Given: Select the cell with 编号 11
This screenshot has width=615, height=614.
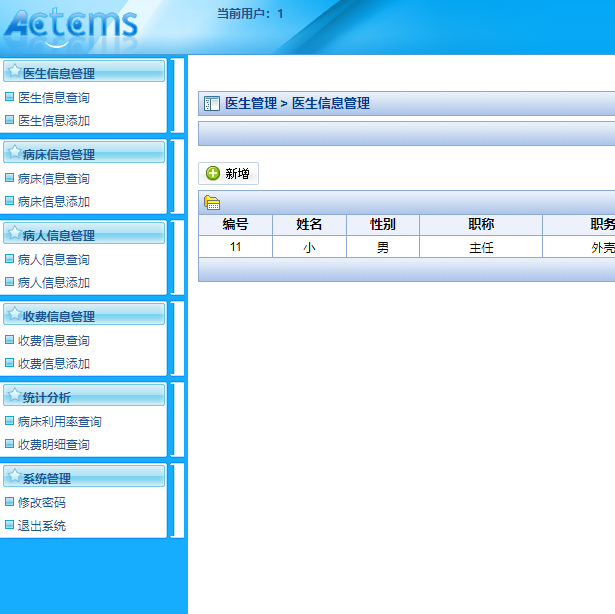Looking at the screenshot, I should (x=235, y=247).
